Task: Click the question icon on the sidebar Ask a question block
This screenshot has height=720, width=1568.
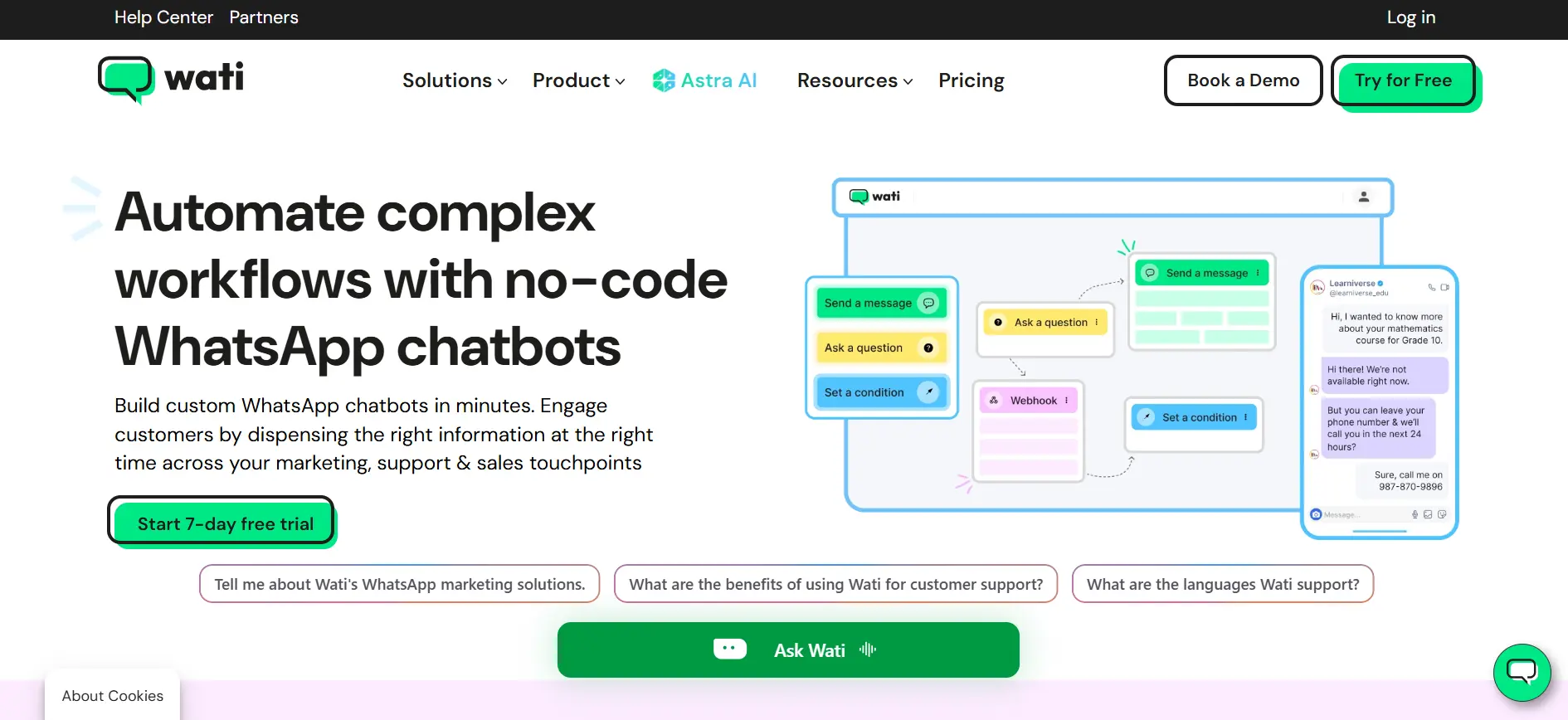Action: 928,348
